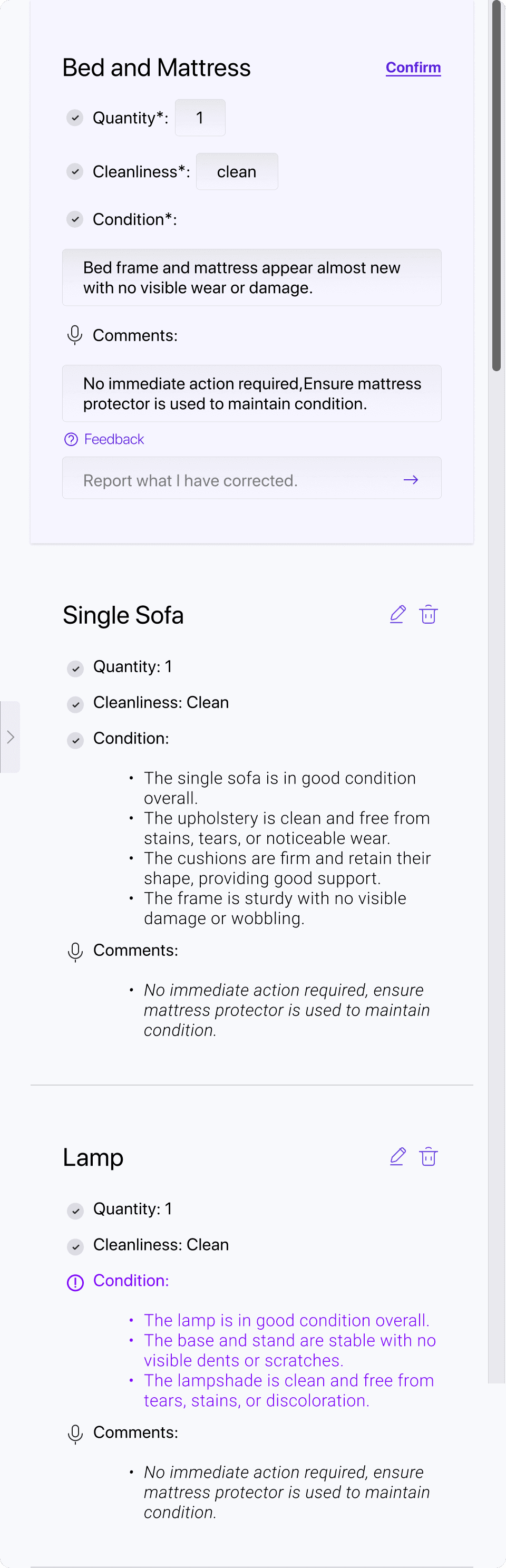Screen dimensions: 506x1568
Task: Toggle the Bed Quantity check mark
Action: (x=75, y=118)
